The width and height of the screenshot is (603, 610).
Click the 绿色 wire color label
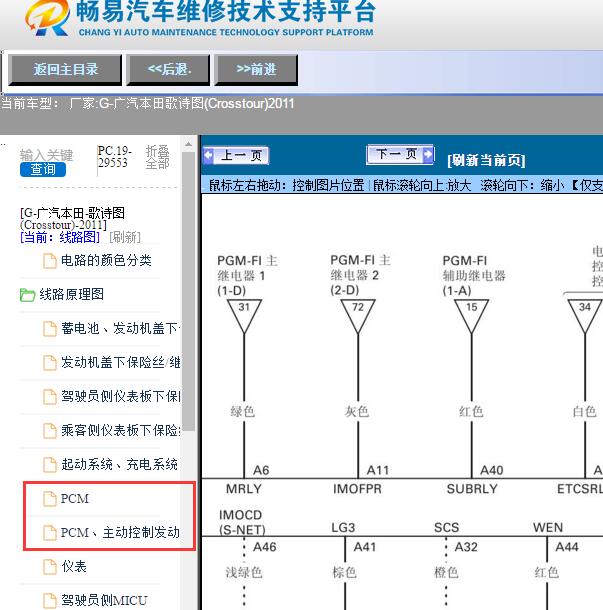242,412
